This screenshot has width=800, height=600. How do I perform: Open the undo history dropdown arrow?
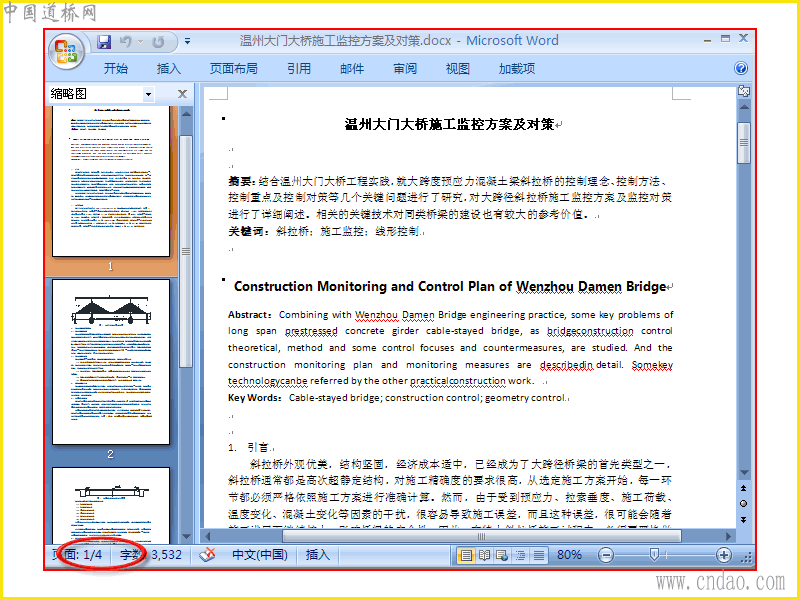click(140, 42)
